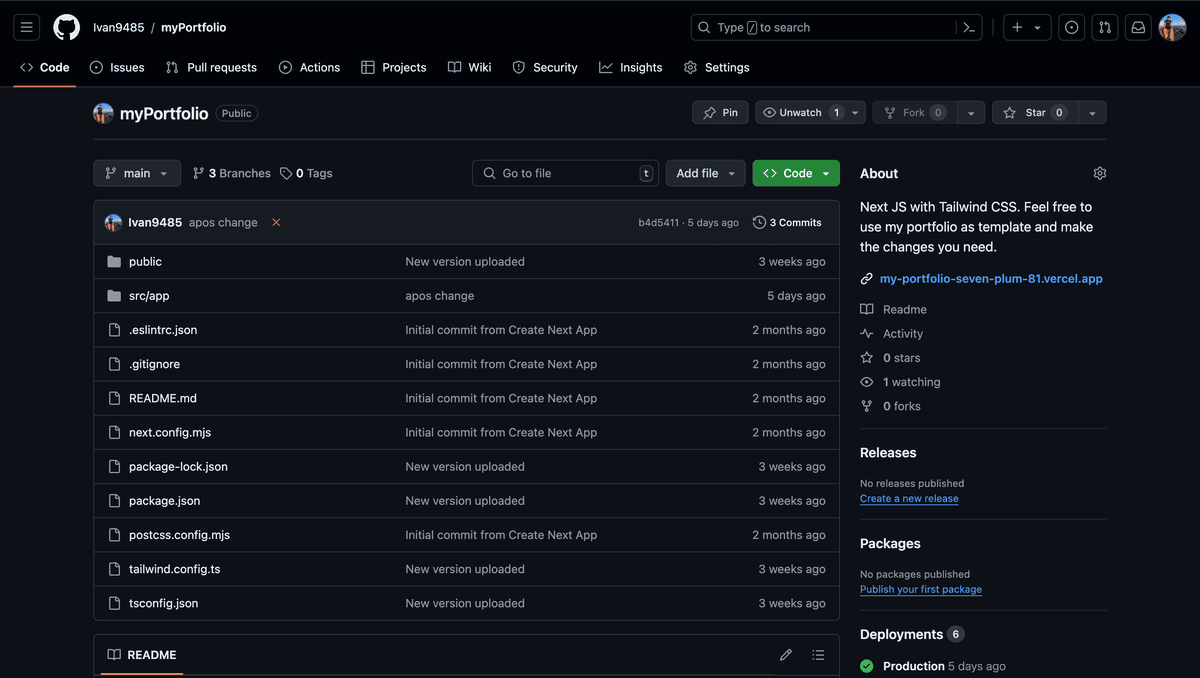The height and width of the screenshot is (678, 1200).
Task: Open the Projects tab
Action: point(393,67)
